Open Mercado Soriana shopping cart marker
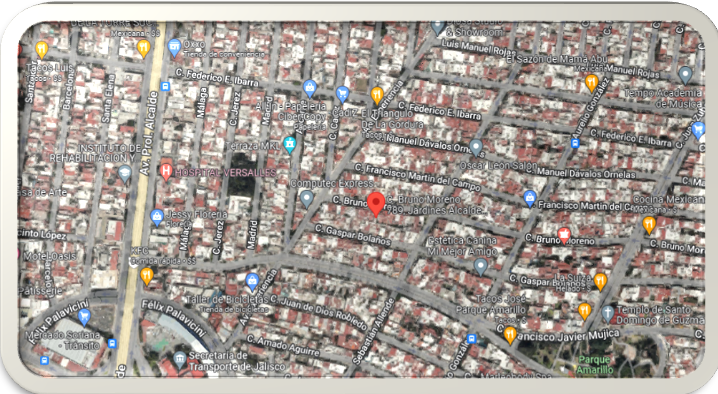 coord(83,316)
